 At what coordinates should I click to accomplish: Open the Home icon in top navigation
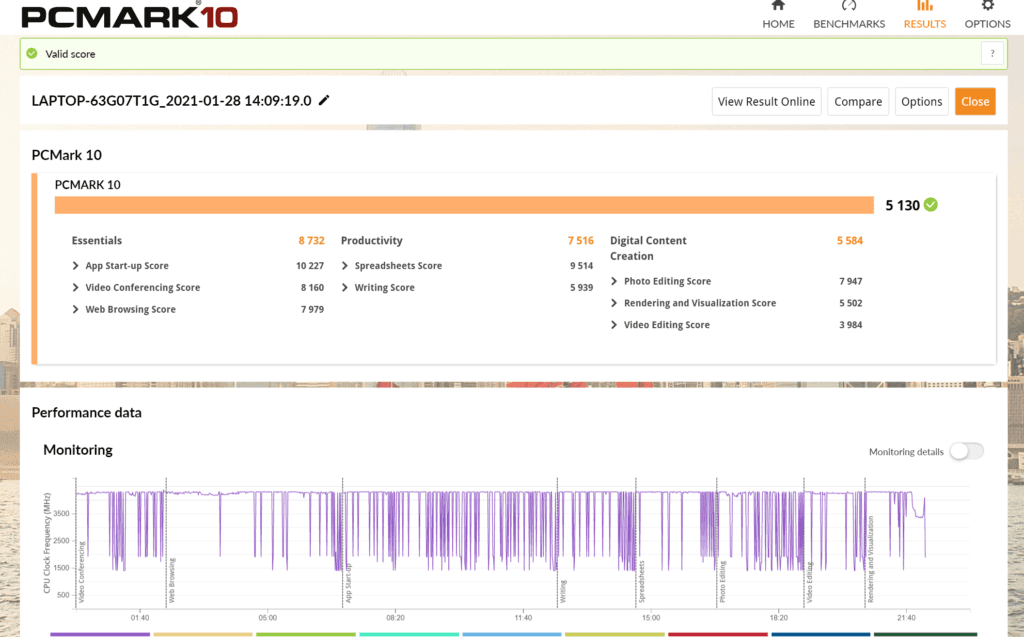coord(778,6)
